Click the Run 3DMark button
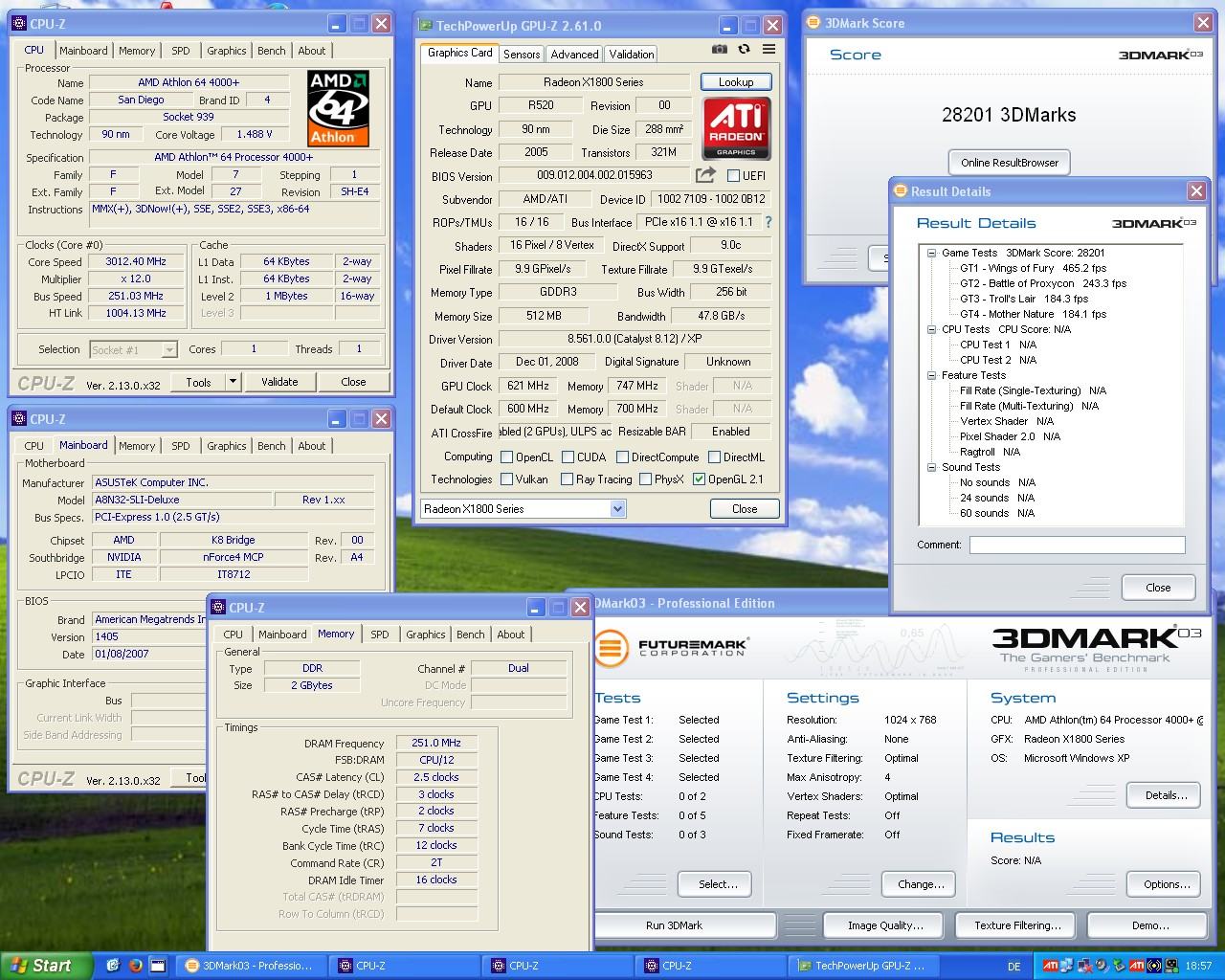Screen dimensions: 1225x980 674,925
